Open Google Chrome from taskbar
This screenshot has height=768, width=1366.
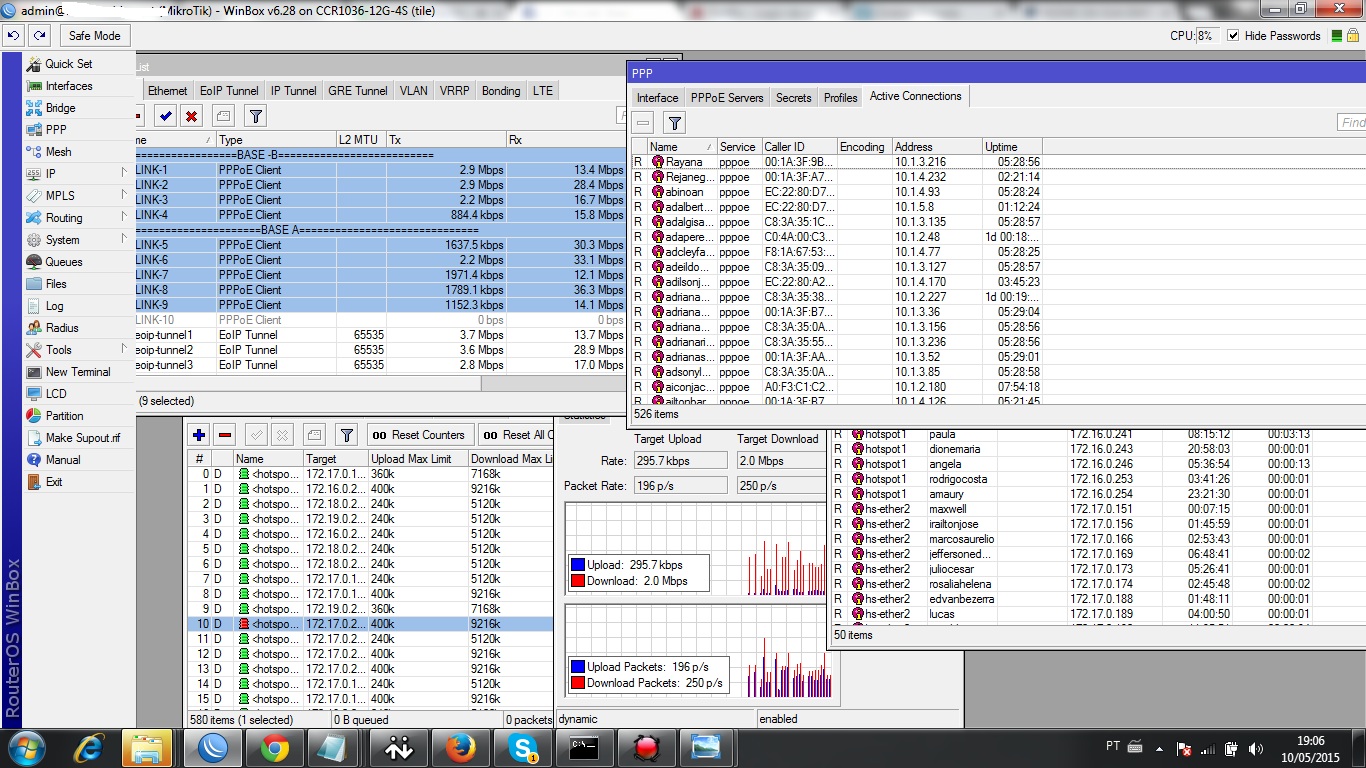coord(275,748)
